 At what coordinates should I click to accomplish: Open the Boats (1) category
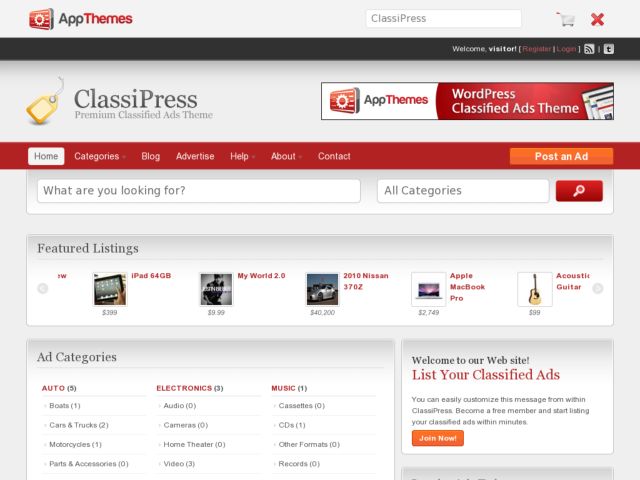[x=64, y=406]
